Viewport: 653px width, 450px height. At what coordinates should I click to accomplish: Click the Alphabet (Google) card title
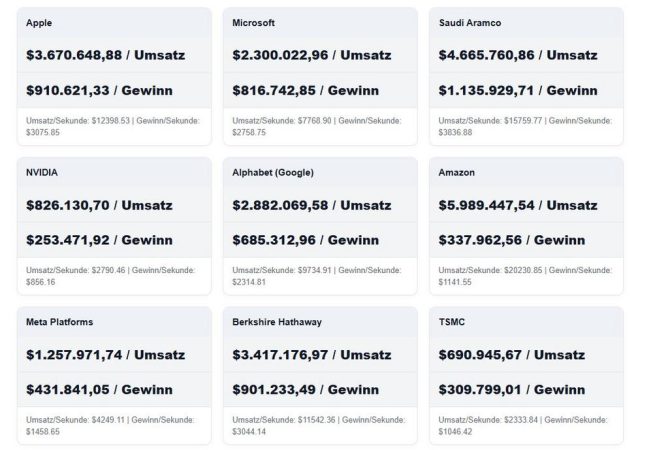tap(273, 172)
